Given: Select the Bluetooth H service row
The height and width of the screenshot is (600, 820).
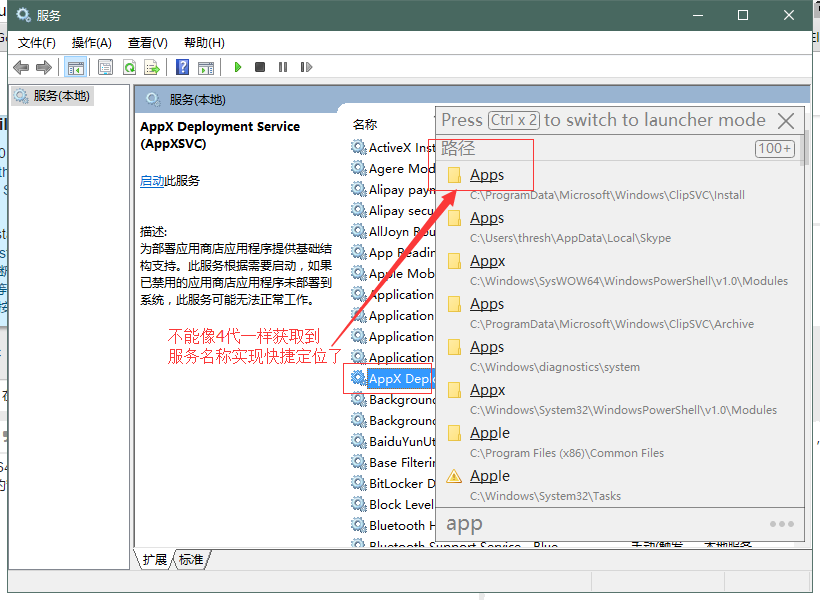Looking at the screenshot, I should [393, 525].
